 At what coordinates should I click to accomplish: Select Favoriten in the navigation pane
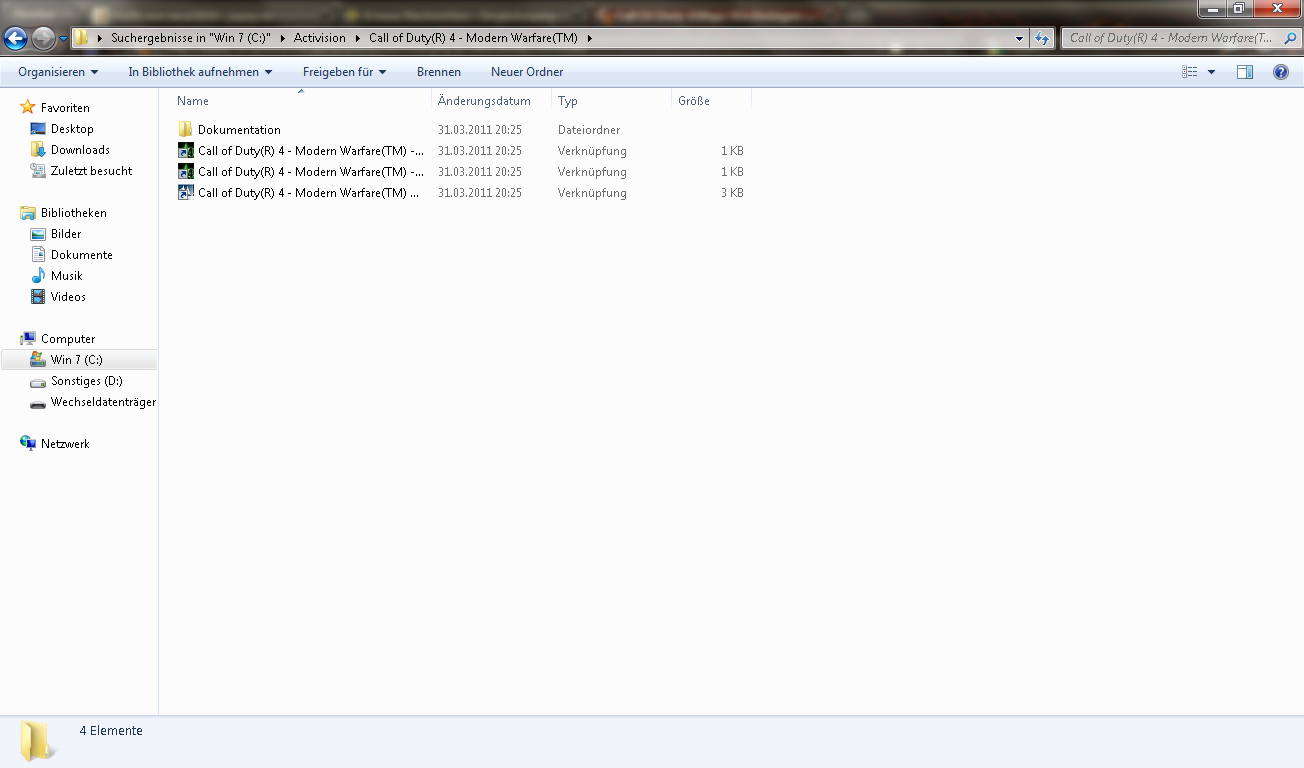pos(65,108)
